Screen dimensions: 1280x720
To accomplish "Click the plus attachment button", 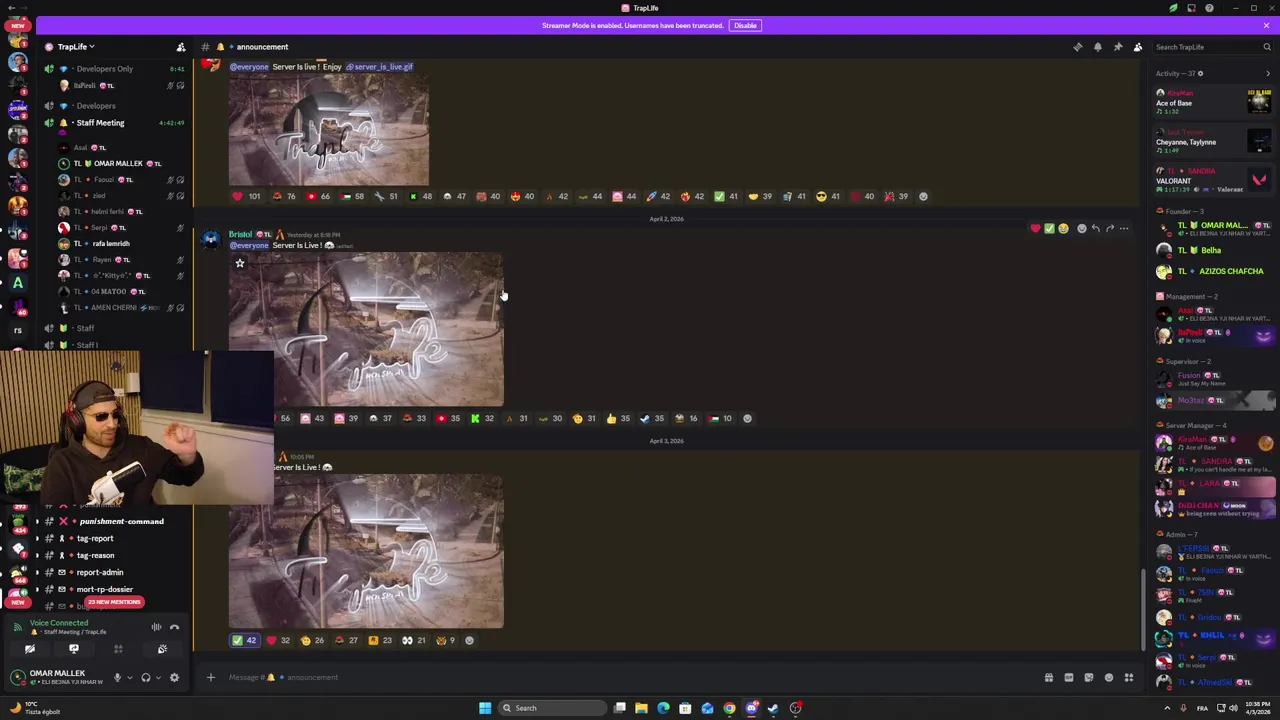I will point(210,678).
